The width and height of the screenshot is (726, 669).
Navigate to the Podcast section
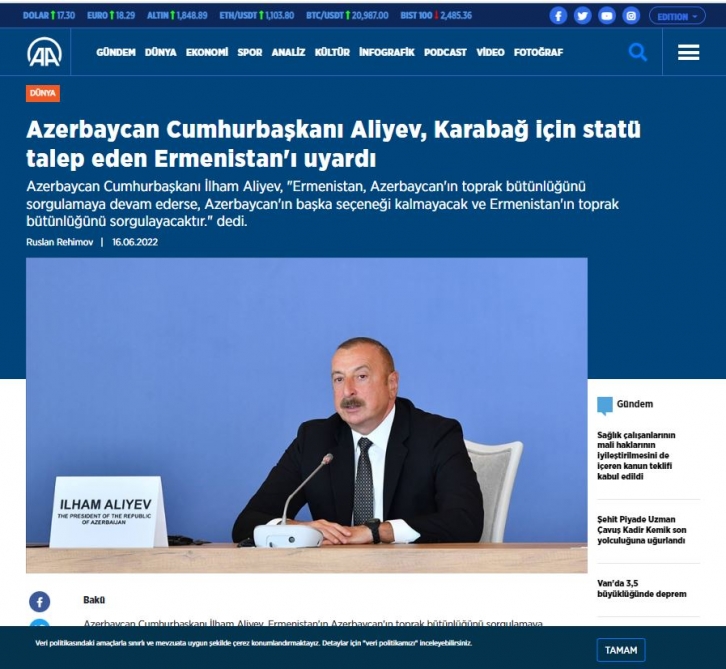(445, 52)
